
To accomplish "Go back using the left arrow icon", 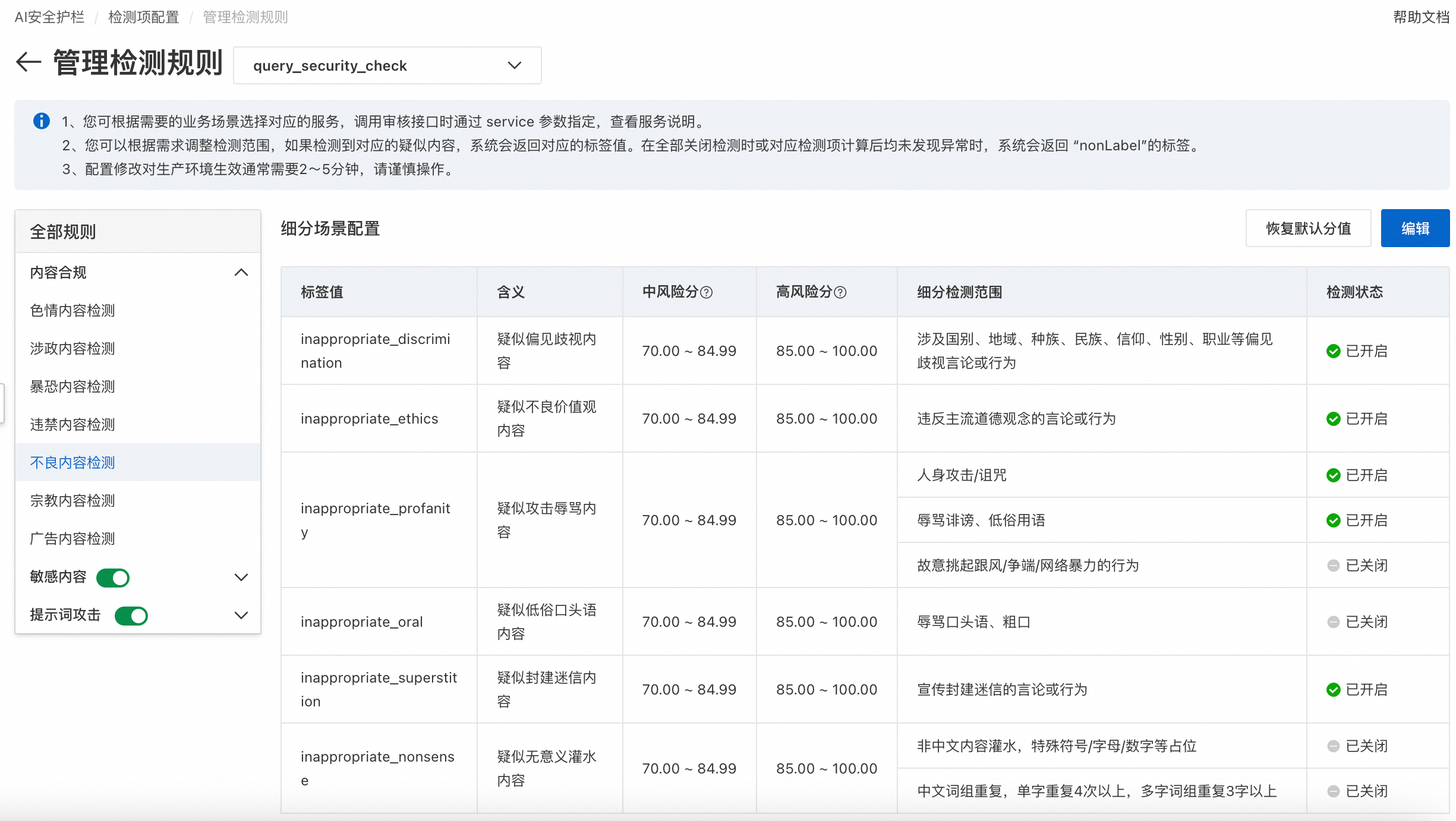I will 28,62.
